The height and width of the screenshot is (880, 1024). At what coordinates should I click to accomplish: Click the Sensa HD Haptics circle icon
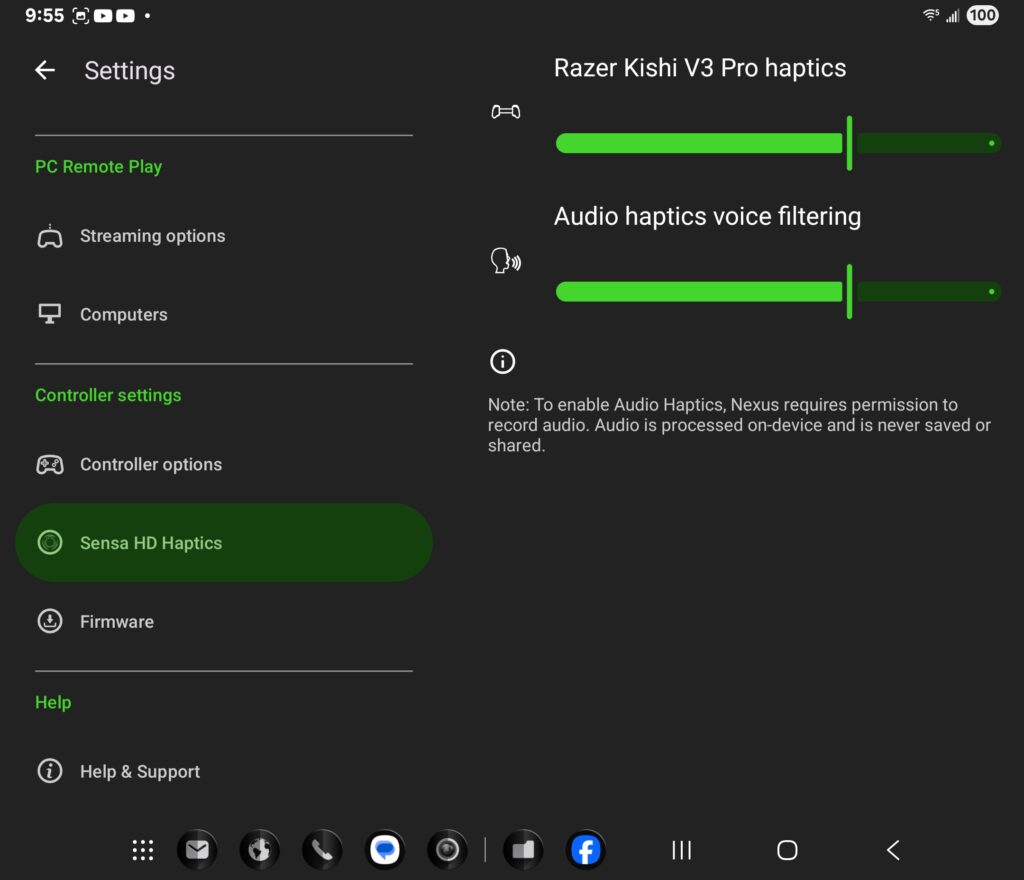pyautogui.click(x=50, y=542)
